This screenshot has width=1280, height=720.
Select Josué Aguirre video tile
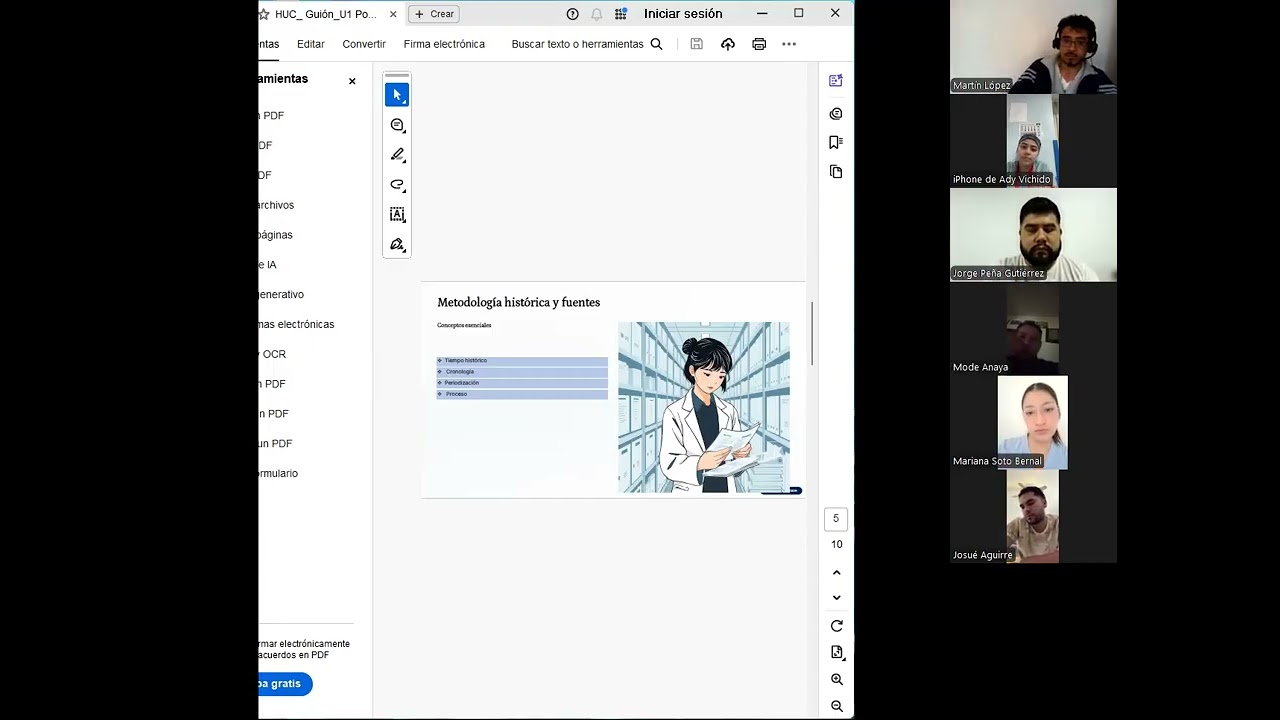coord(1033,517)
